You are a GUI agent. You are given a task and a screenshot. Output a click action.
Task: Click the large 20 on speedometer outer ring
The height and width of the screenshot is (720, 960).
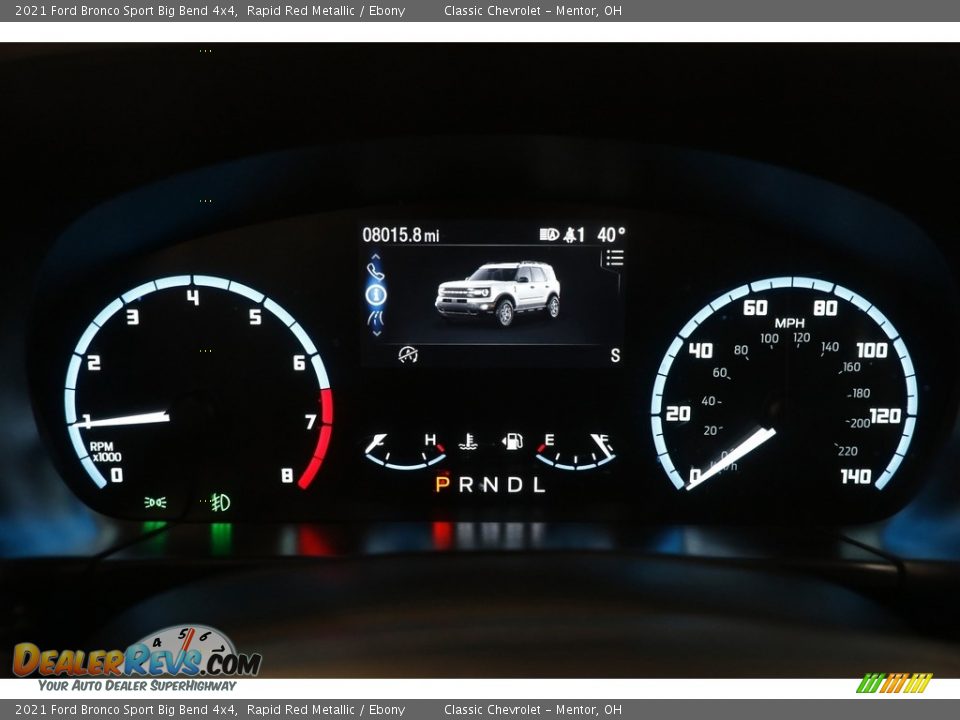click(x=678, y=414)
